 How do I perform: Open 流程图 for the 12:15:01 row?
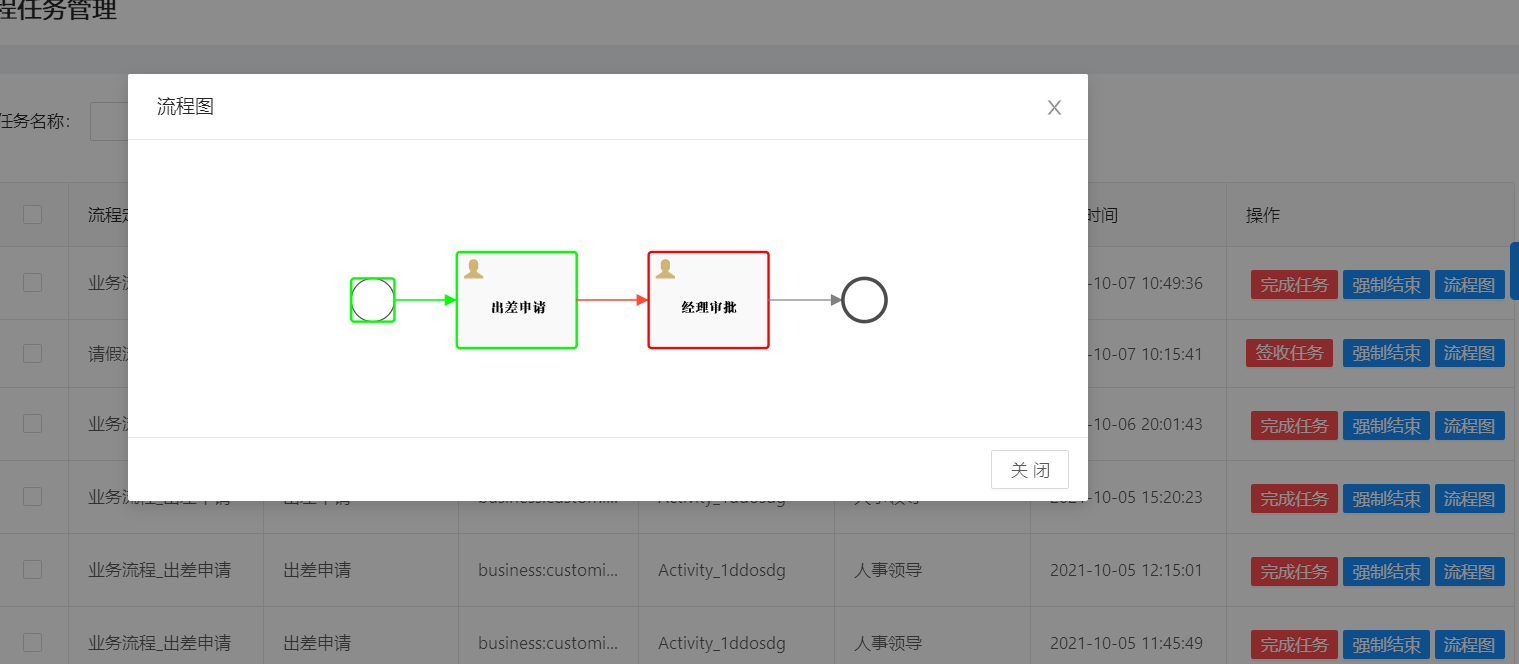1470,572
